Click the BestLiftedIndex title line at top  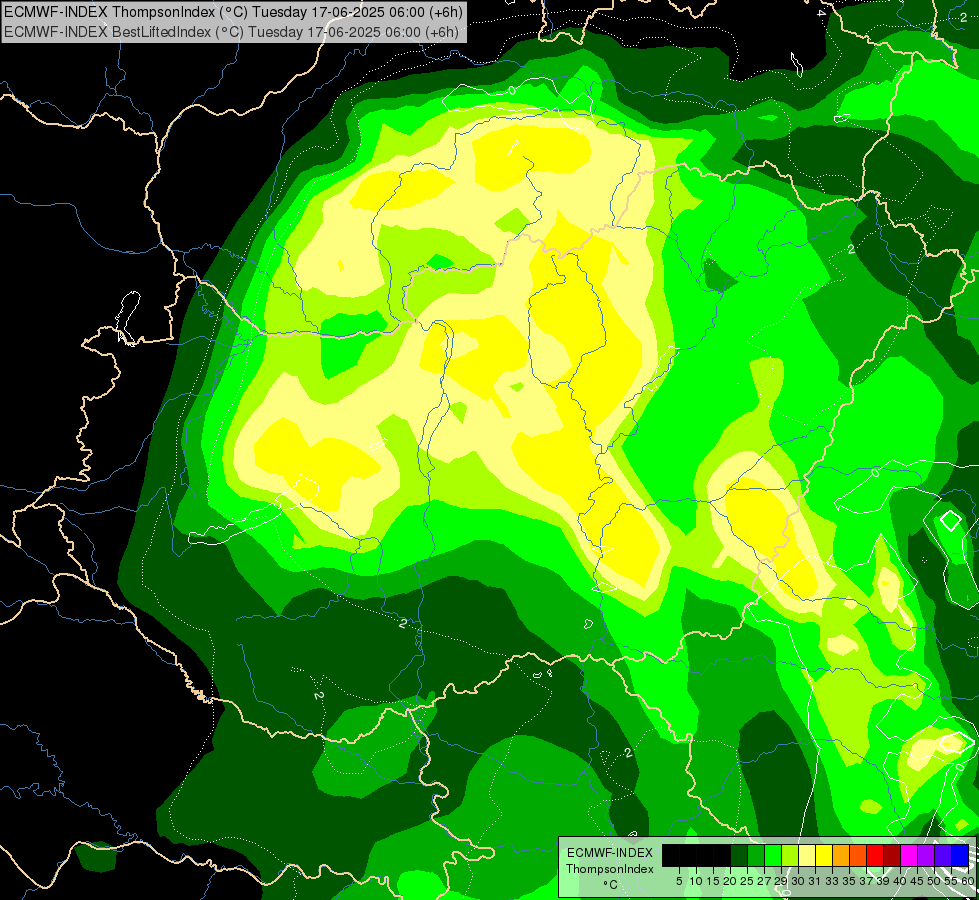232,32
